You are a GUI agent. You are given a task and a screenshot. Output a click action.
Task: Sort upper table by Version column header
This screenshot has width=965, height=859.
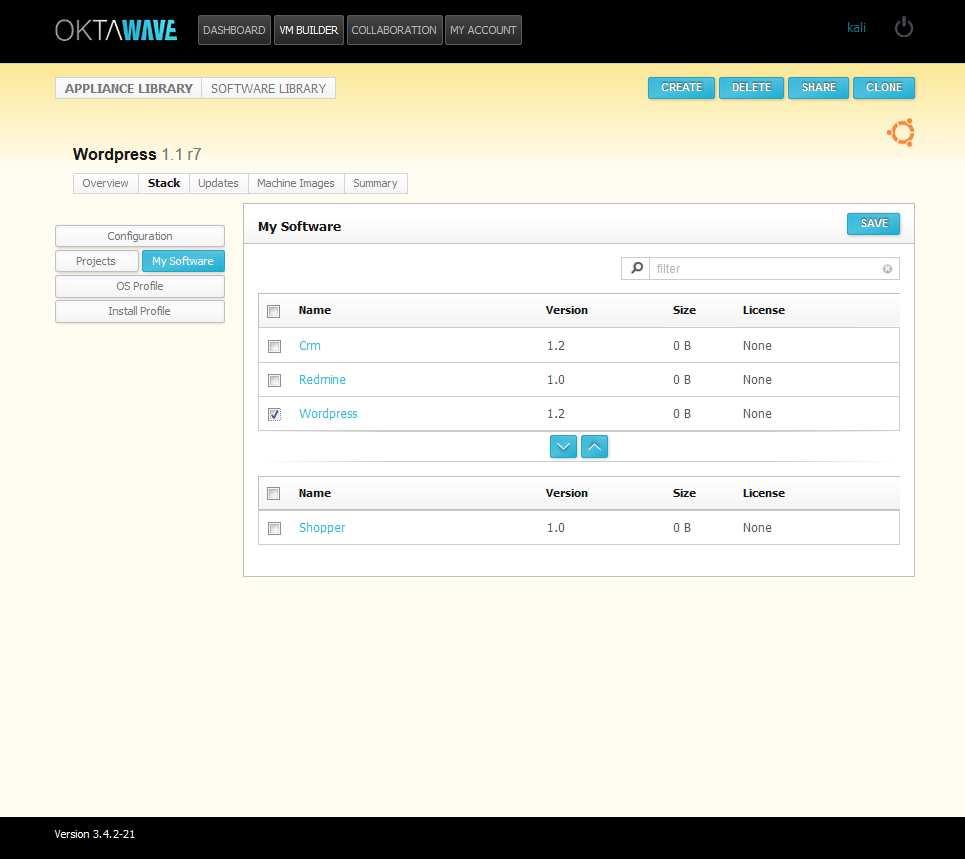[x=566, y=310]
